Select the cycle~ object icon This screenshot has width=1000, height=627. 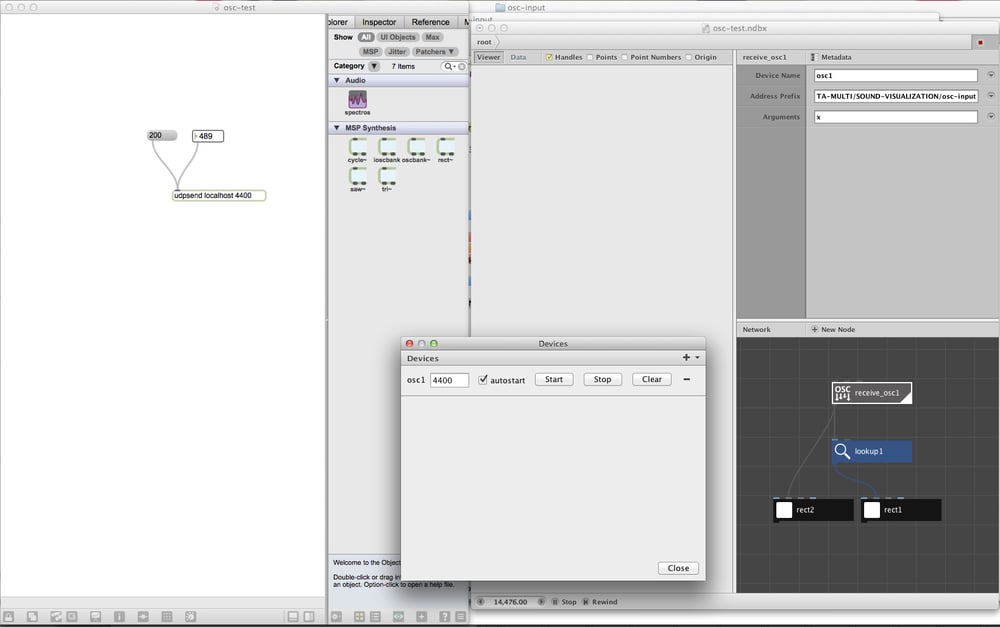coord(358,147)
